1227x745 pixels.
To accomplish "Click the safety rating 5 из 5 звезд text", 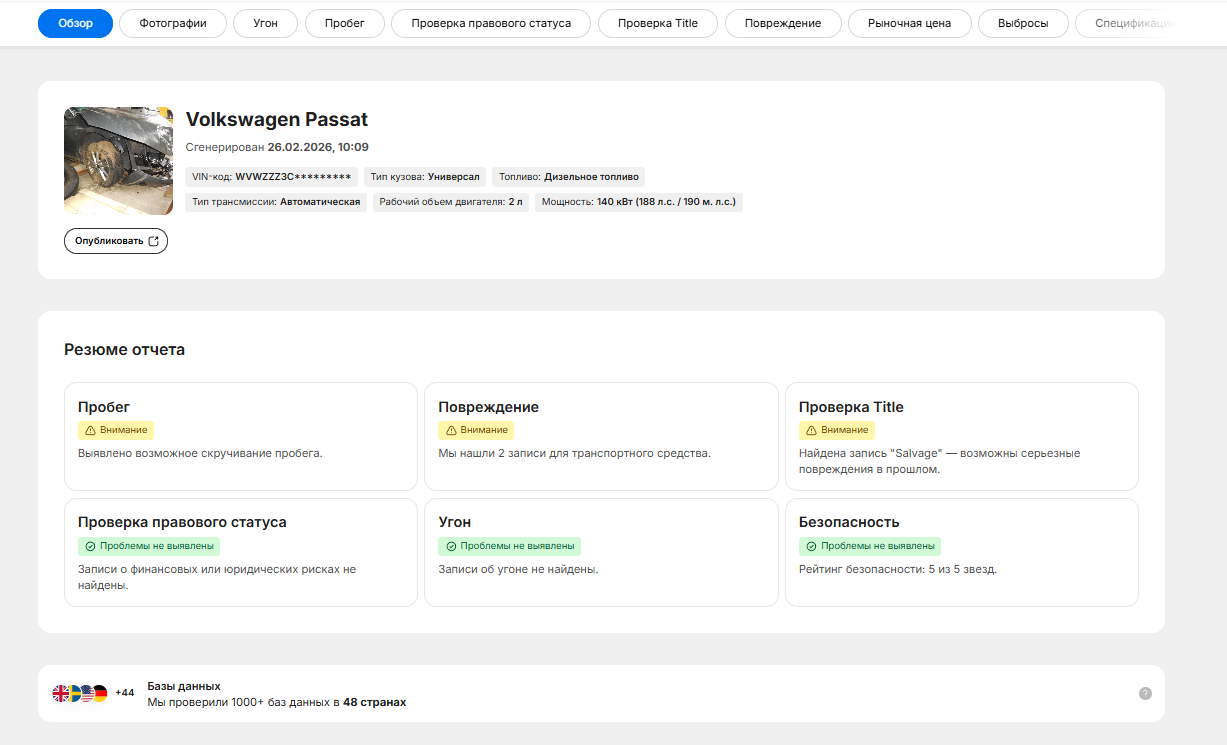I will coord(898,569).
